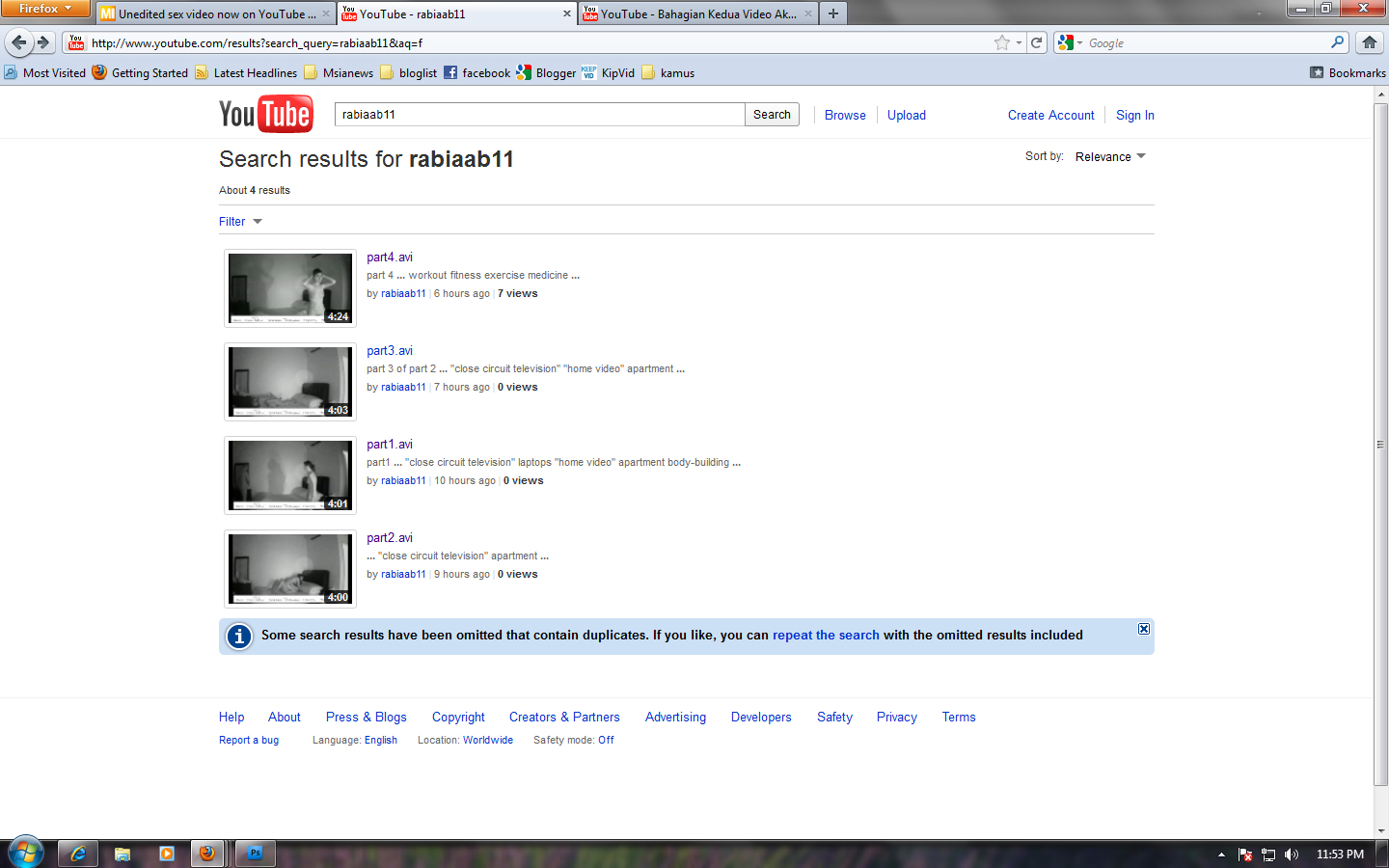Image resolution: width=1389 pixels, height=868 pixels.
Task: Launch Internet Explorer from the taskbar
Action: pos(78,854)
